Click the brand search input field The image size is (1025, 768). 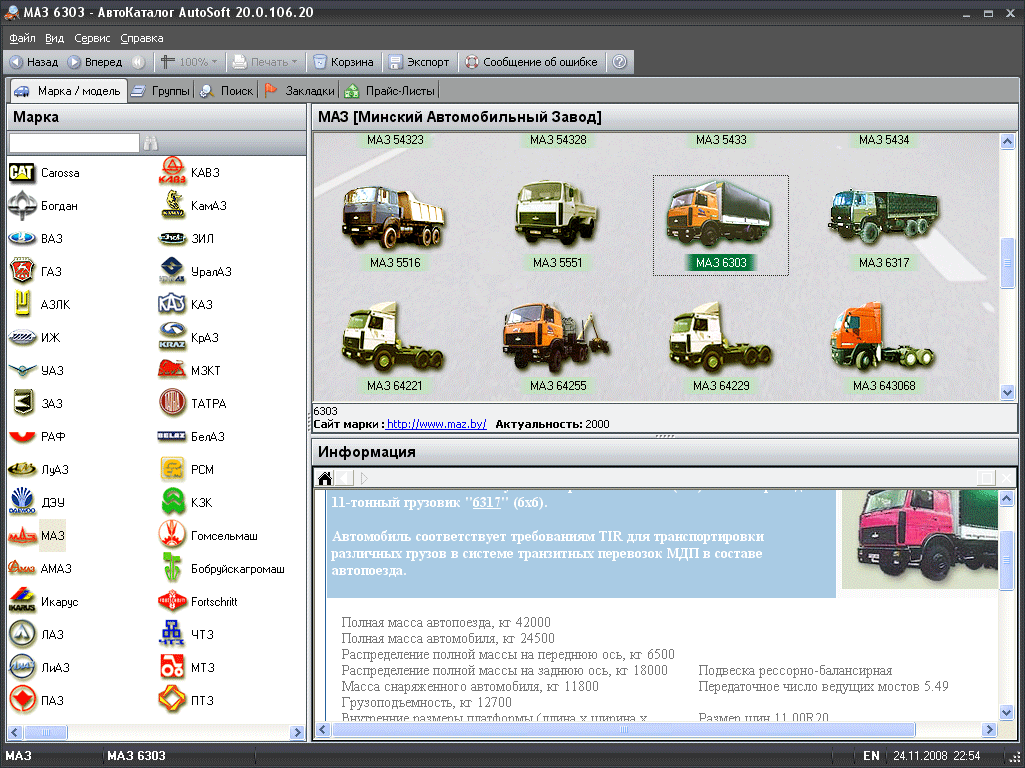click(74, 143)
